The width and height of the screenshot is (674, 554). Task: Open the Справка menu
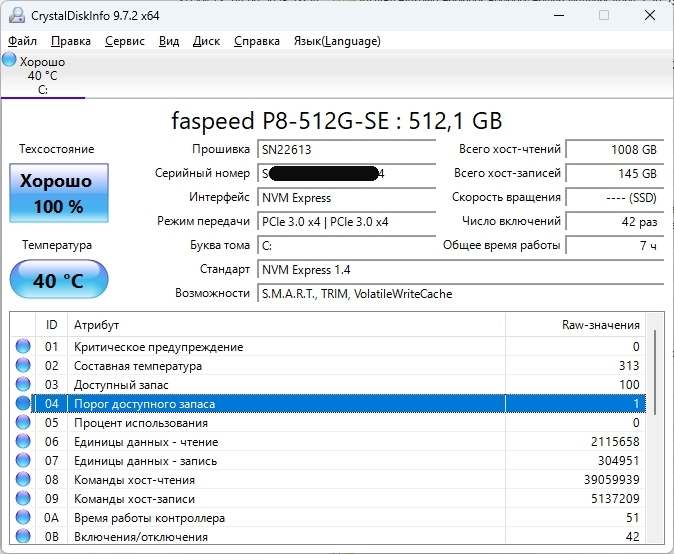[x=257, y=41]
